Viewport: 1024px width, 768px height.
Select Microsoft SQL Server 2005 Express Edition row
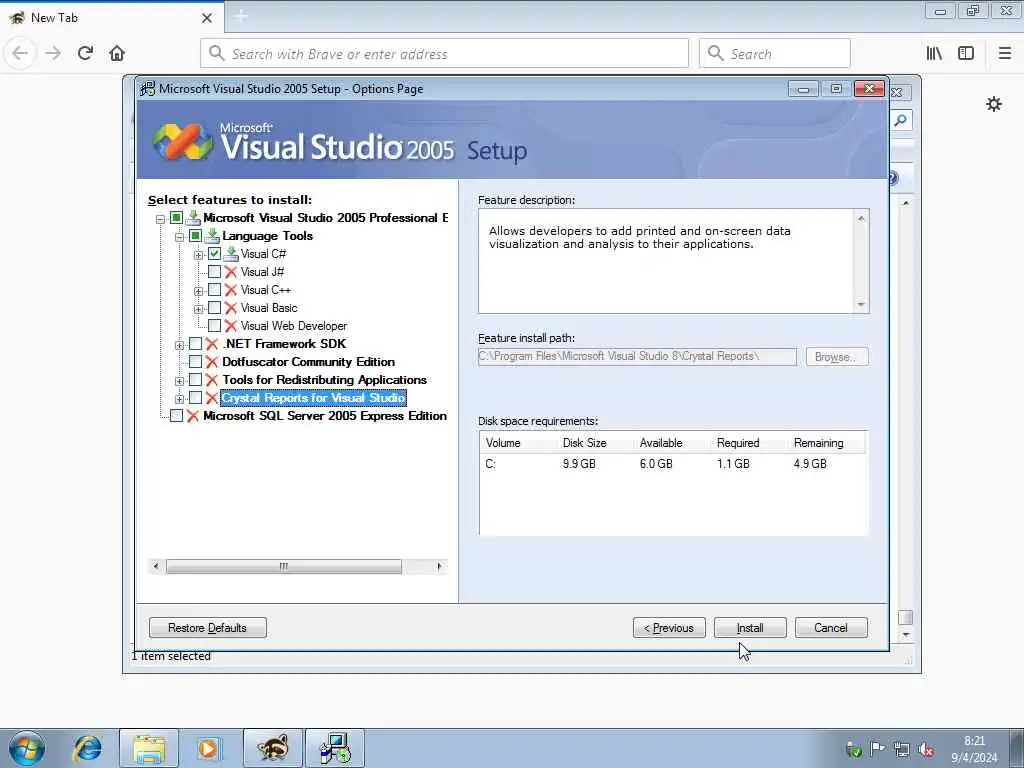click(325, 416)
